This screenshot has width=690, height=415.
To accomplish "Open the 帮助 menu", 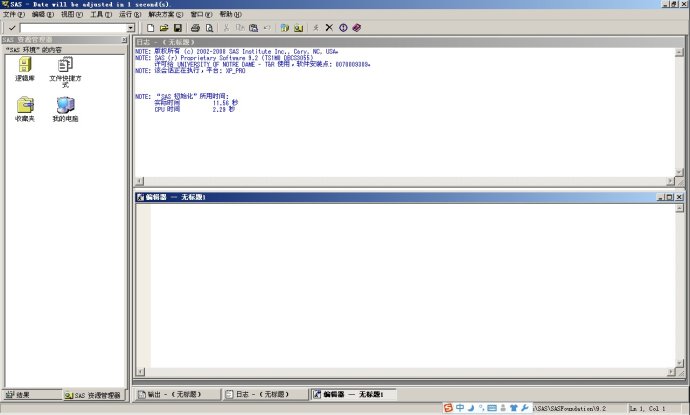I will point(230,14).
